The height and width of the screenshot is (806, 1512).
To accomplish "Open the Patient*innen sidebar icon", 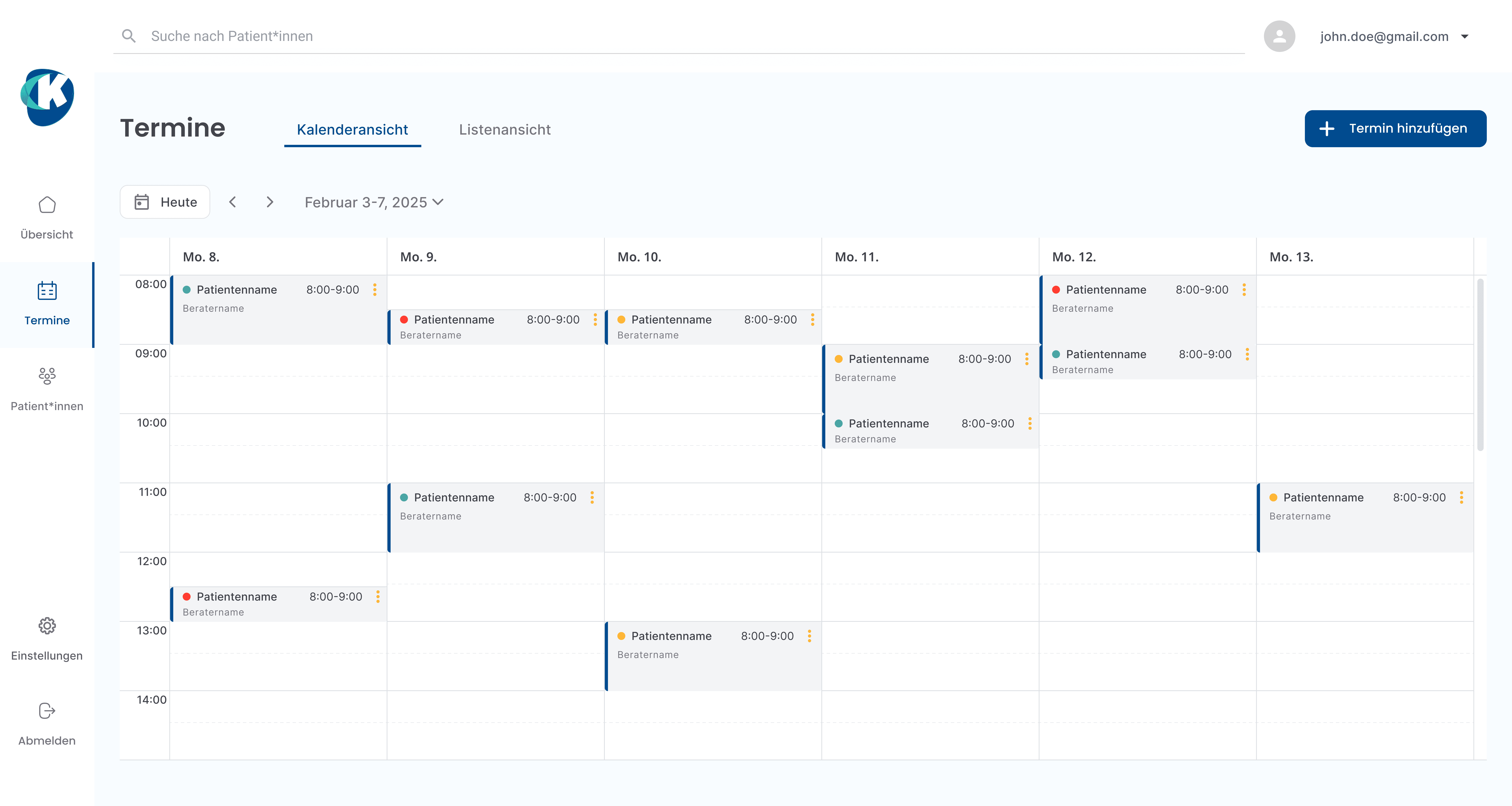I will (47, 375).
